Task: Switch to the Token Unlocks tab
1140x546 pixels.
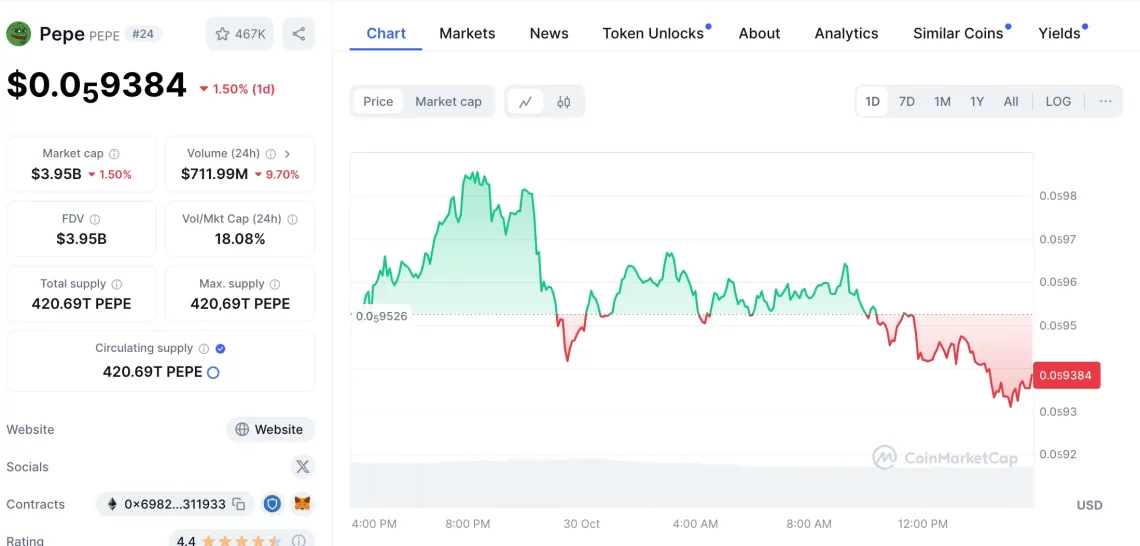Action: (x=653, y=33)
